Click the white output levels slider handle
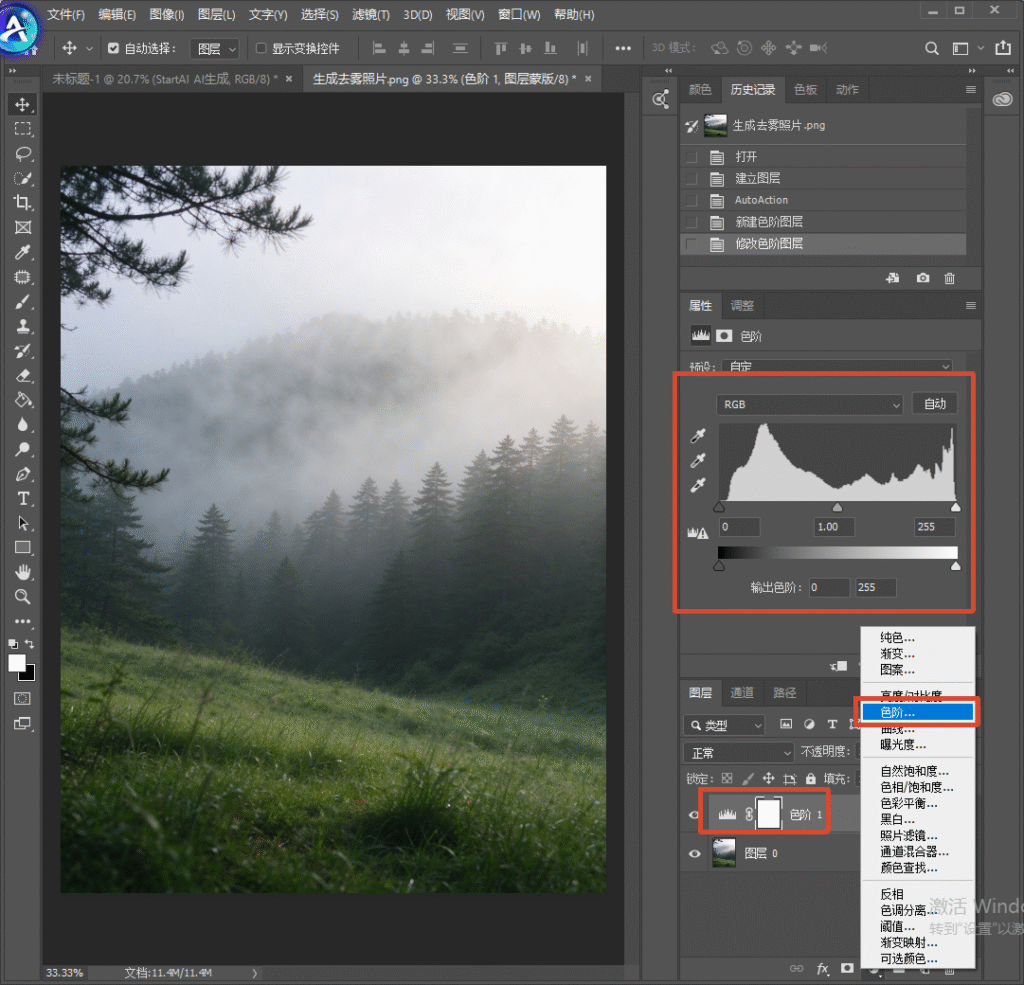This screenshot has height=985, width=1024. click(x=955, y=566)
